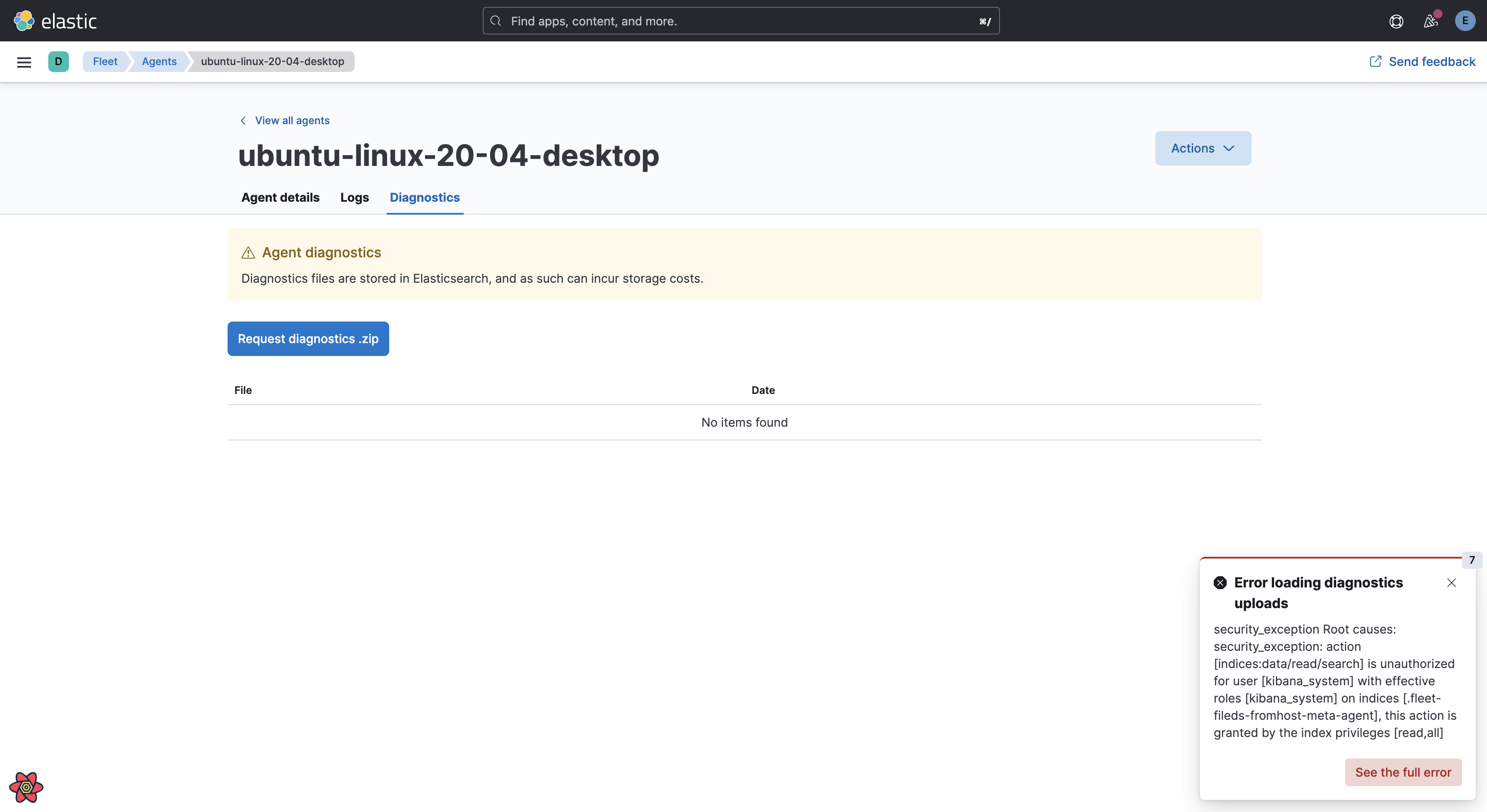Open the Elastic home logo
Viewport: 1487px width, 812px height.
coord(56,21)
